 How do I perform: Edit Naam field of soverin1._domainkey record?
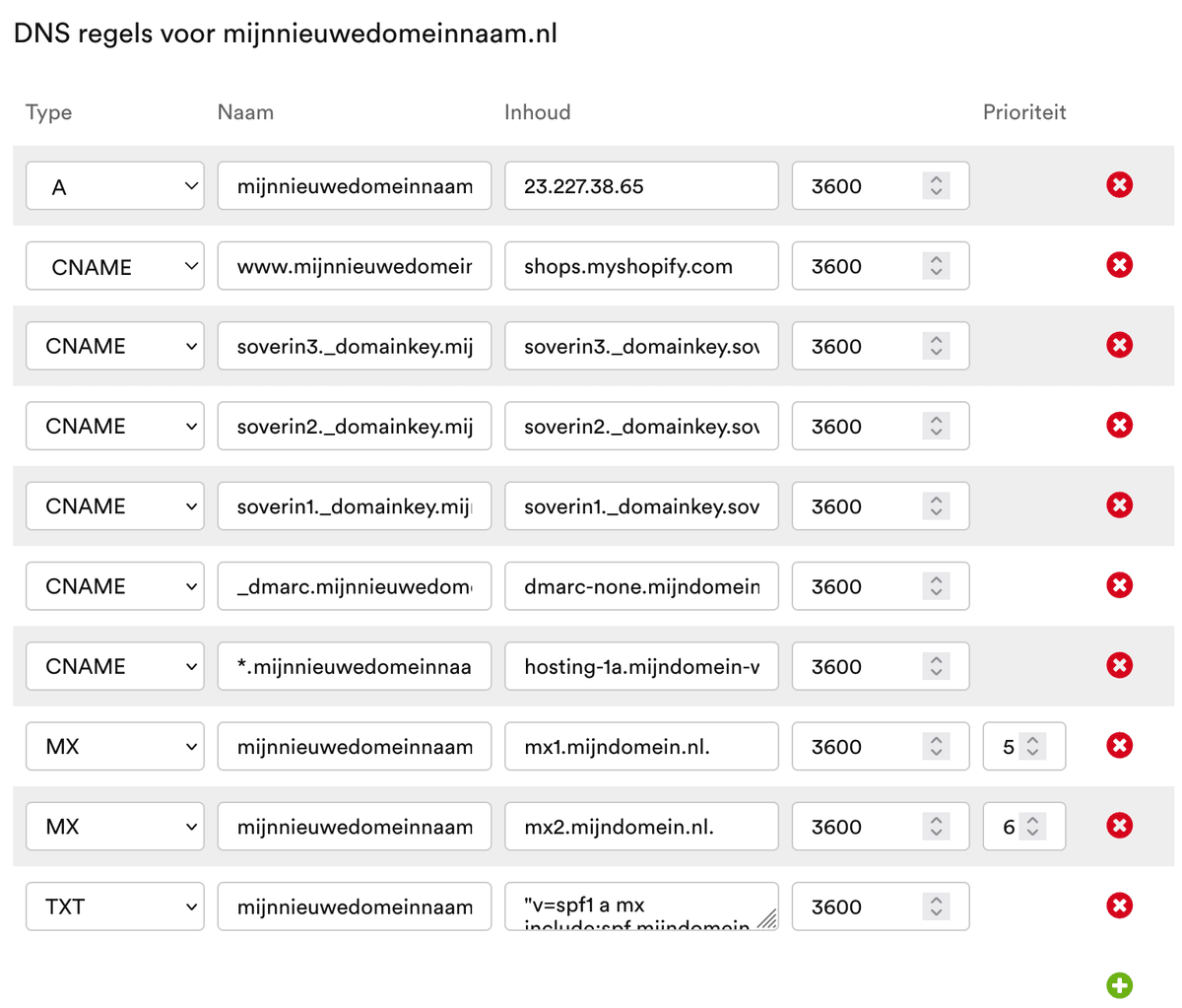coord(355,505)
